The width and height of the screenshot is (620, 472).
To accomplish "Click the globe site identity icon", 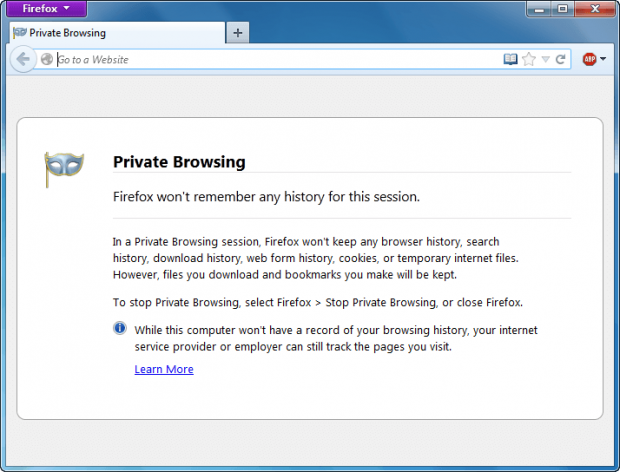I will pyautogui.click(x=47, y=59).
